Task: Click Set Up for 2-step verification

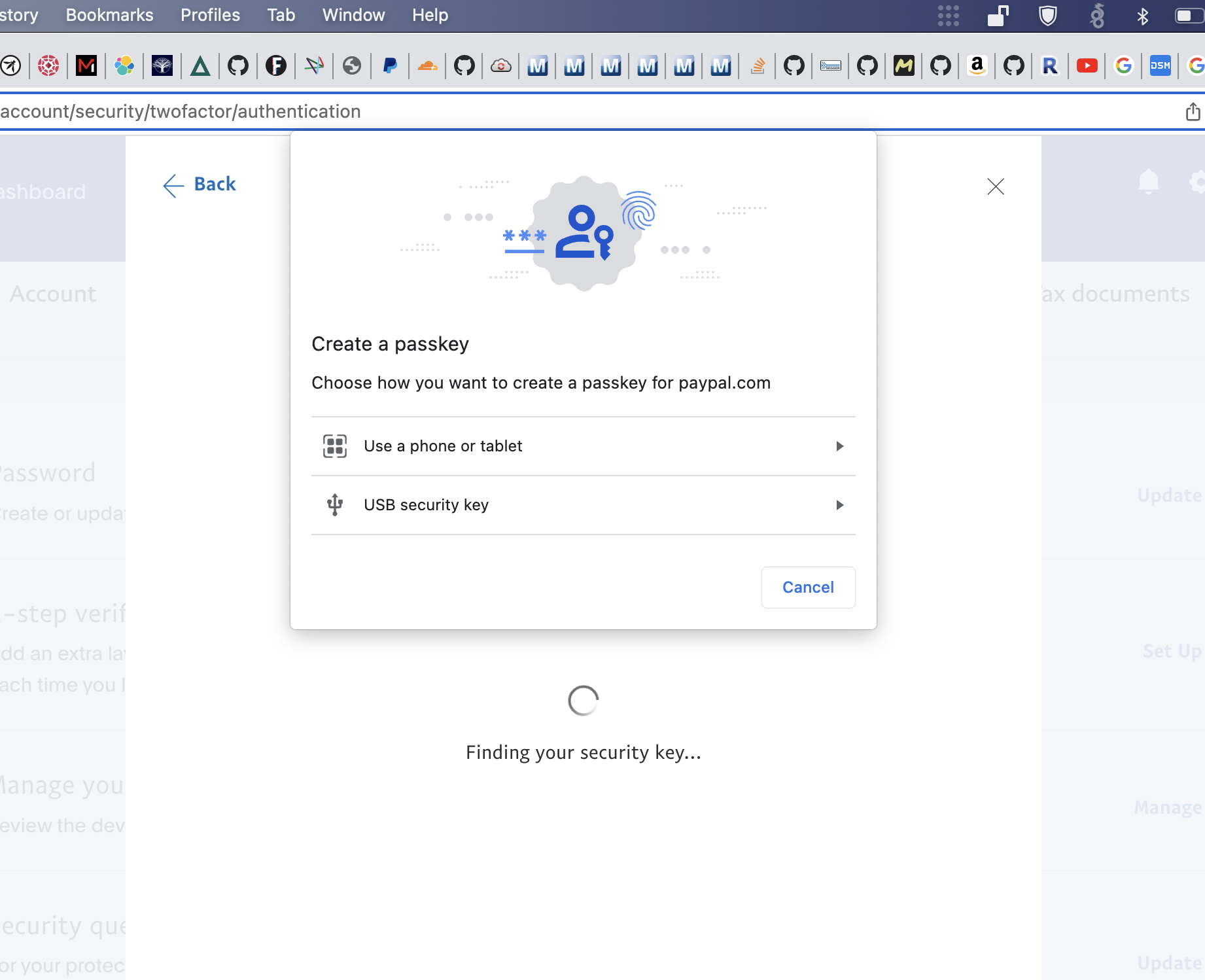Action: 1172,651
